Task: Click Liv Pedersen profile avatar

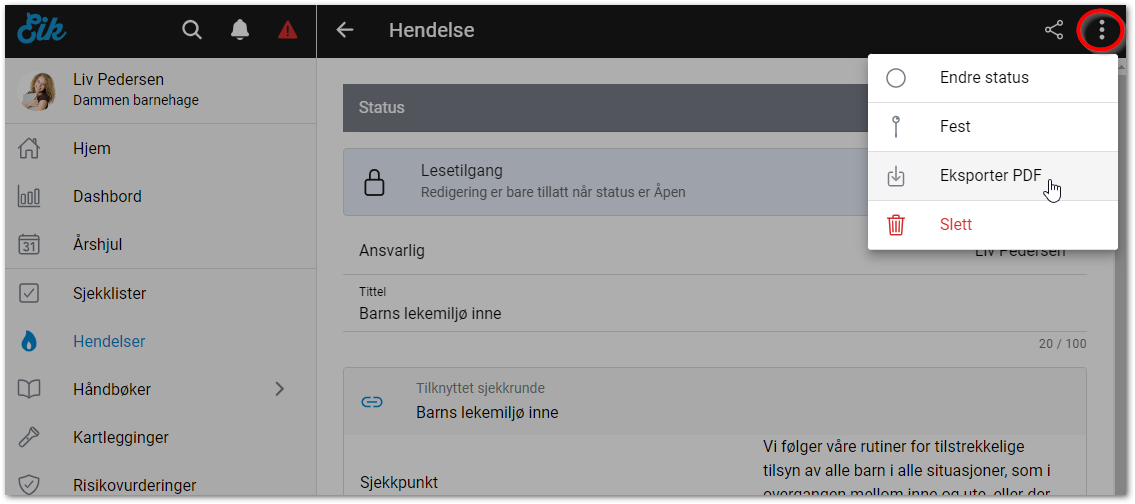Action: (38, 90)
